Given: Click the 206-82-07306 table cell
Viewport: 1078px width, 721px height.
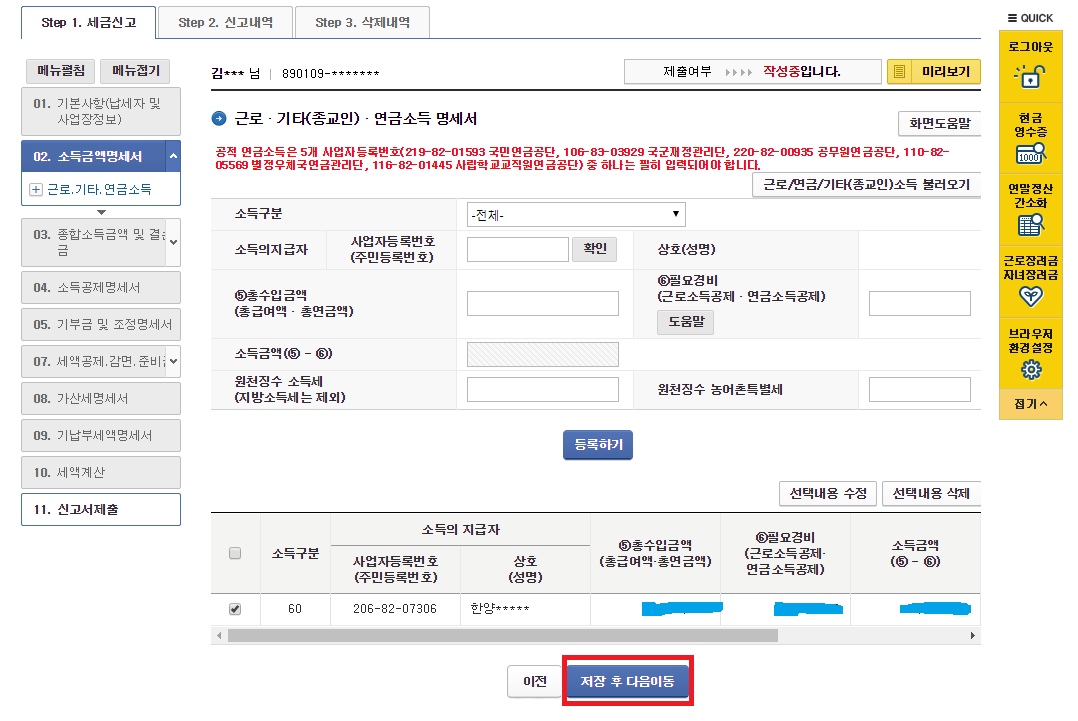Looking at the screenshot, I should [395, 609].
